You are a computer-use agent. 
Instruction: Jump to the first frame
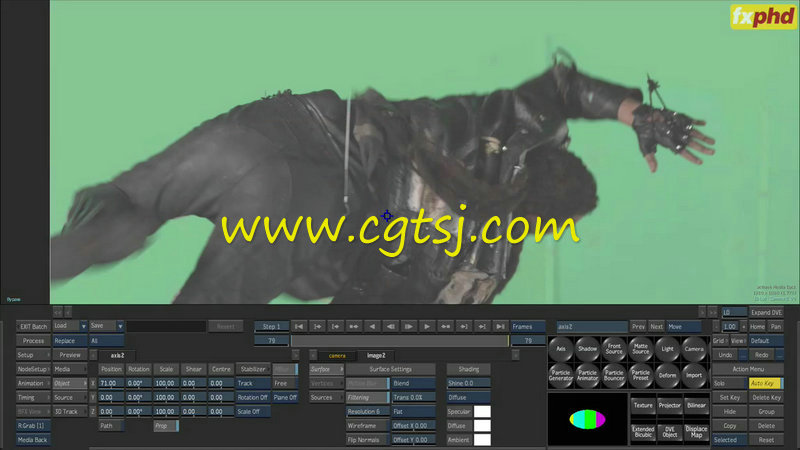299,327
